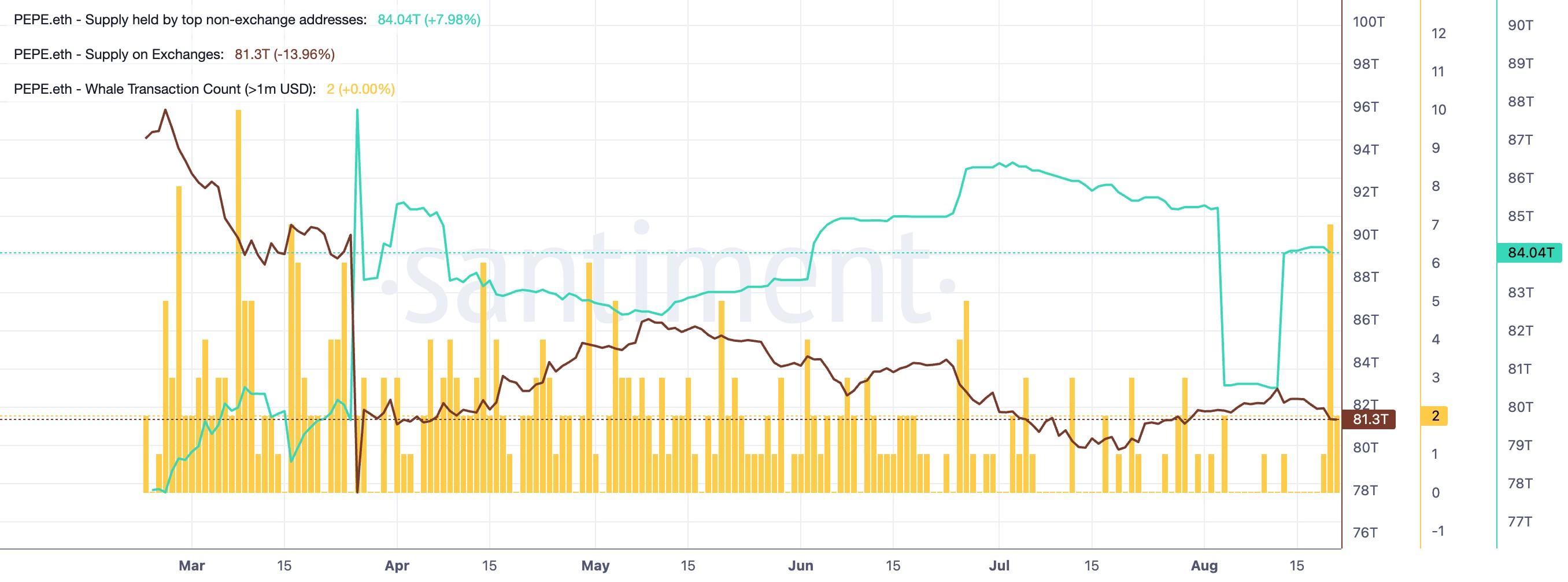The width and height of the screenshot is (1568, 582).
Task: Click the yellow whale count badge showing 2
Action: pyautogui.click(x=1434, y=416)
